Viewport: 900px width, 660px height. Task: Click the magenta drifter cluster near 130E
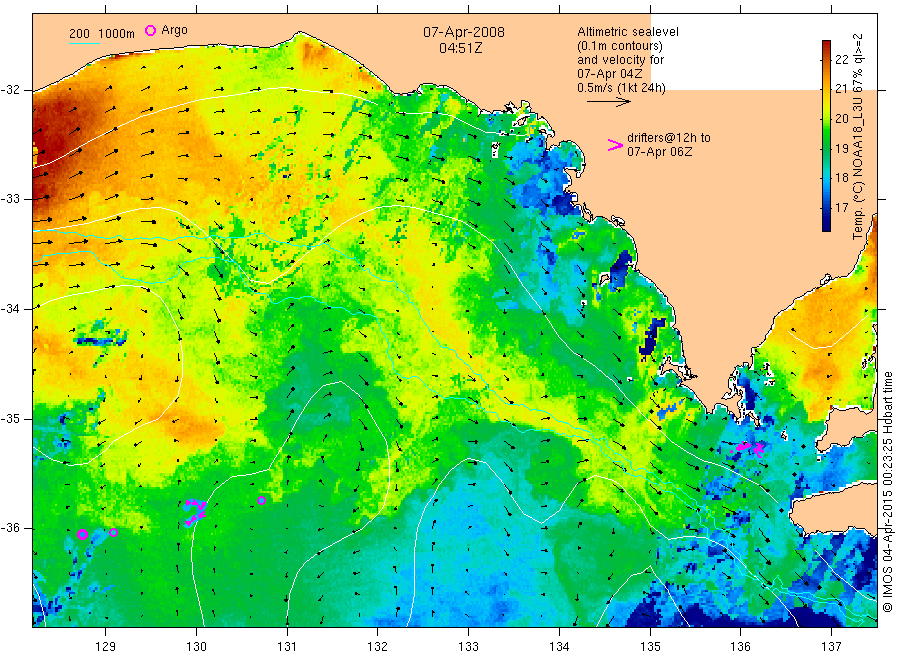(x=195, y=512)
